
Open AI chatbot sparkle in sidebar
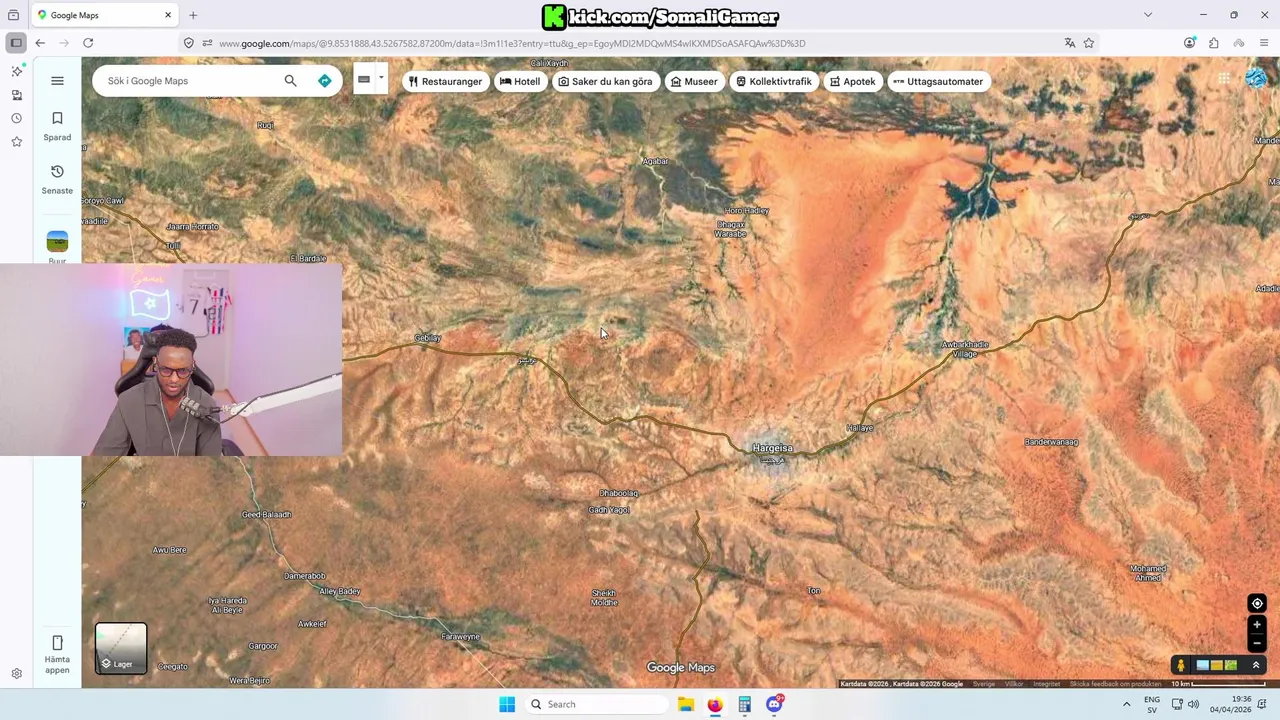[x=16, y=71]
